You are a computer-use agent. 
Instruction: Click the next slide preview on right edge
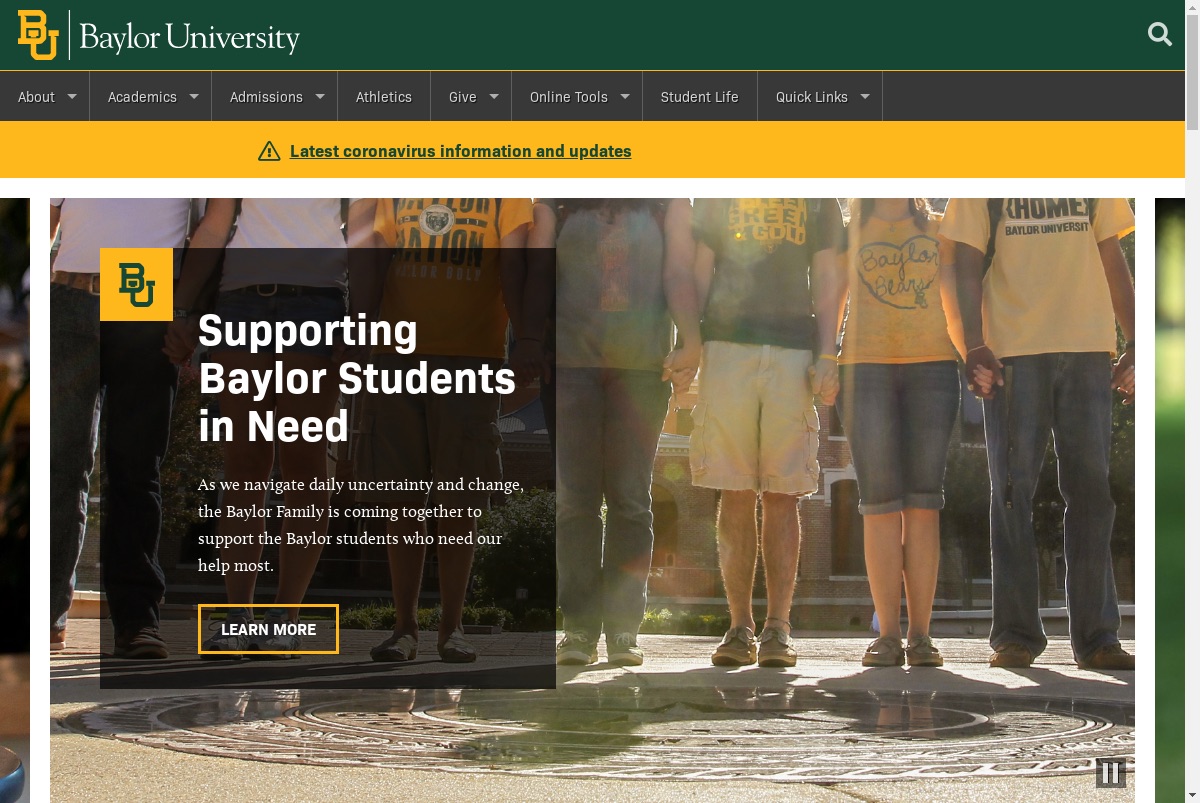(x=1170, y=500)
